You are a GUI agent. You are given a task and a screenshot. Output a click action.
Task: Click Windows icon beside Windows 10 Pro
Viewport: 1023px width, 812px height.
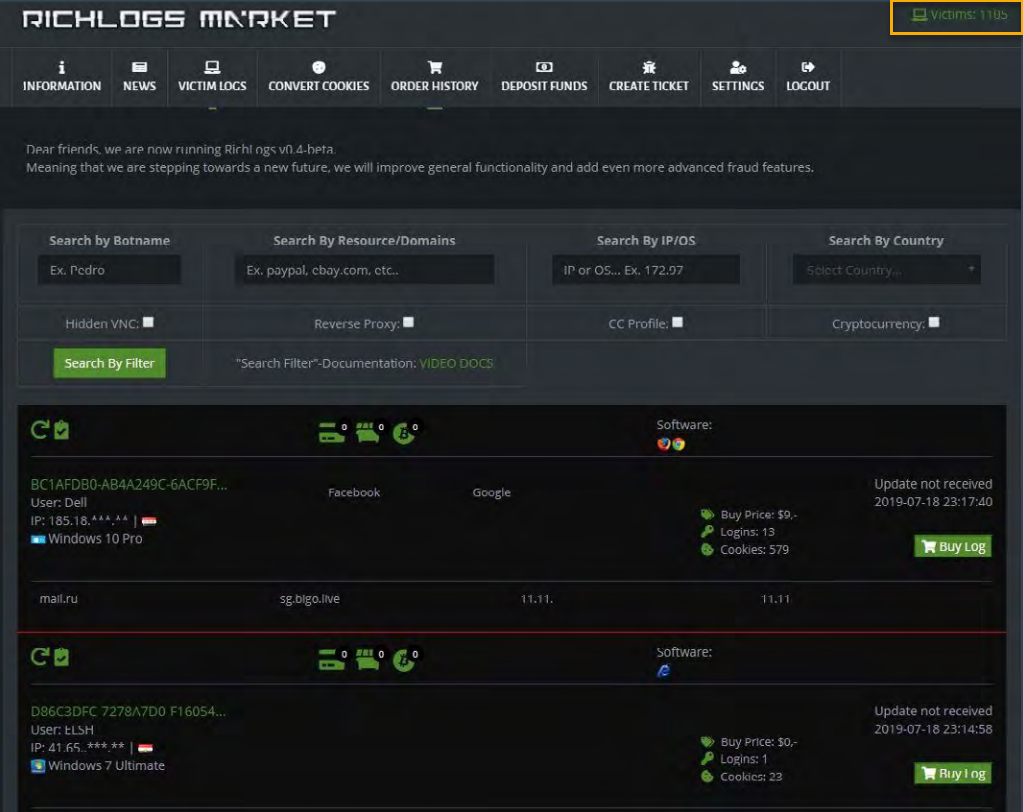point(38,539)
